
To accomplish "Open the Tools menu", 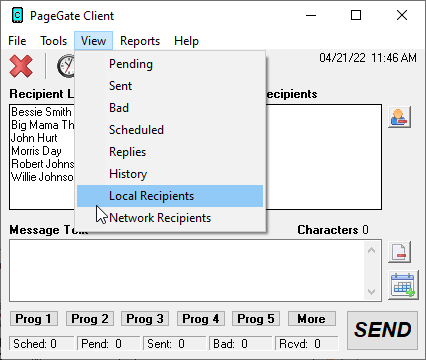I will click(x=53, y=41).
